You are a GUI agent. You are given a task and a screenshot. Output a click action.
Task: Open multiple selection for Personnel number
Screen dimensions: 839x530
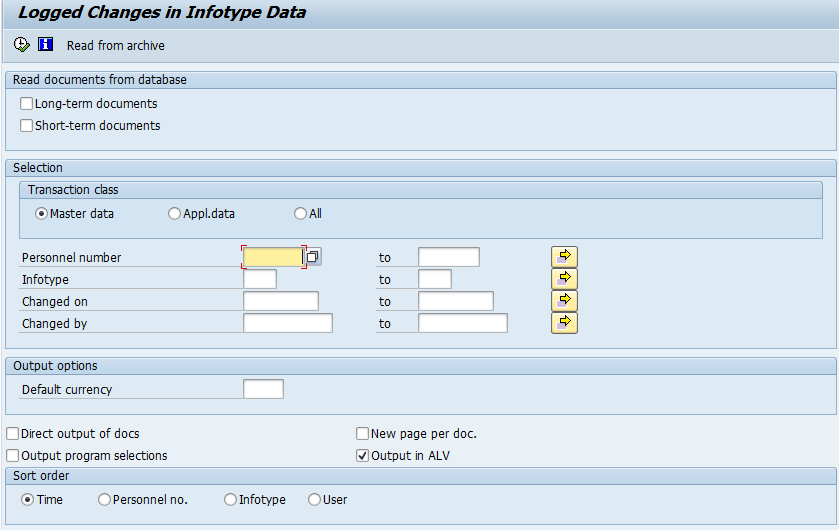tap(564, 257)
